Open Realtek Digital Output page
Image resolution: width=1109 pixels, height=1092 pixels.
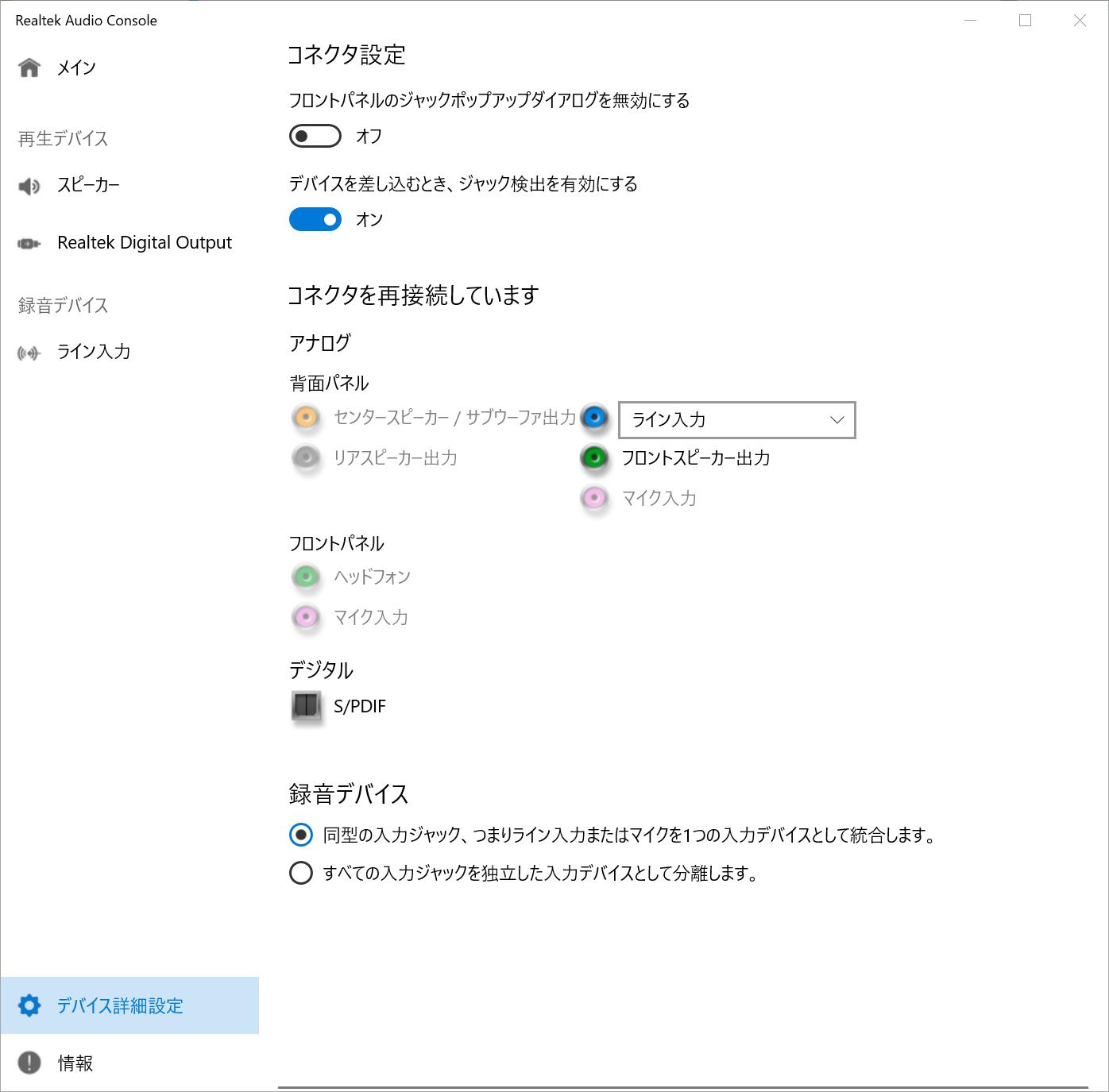[129, 243]
